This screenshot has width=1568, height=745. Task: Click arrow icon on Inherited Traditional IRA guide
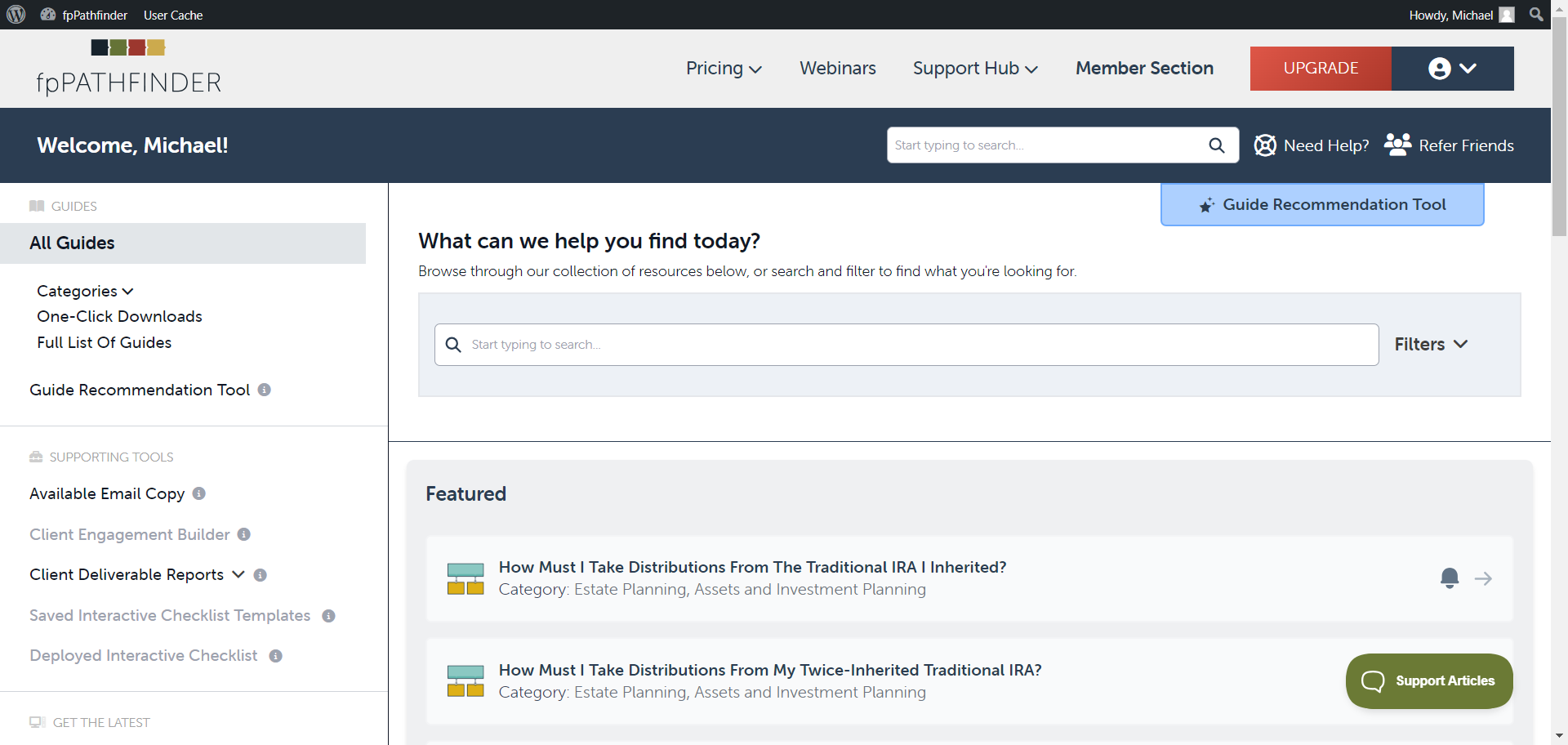[1483, 578]
